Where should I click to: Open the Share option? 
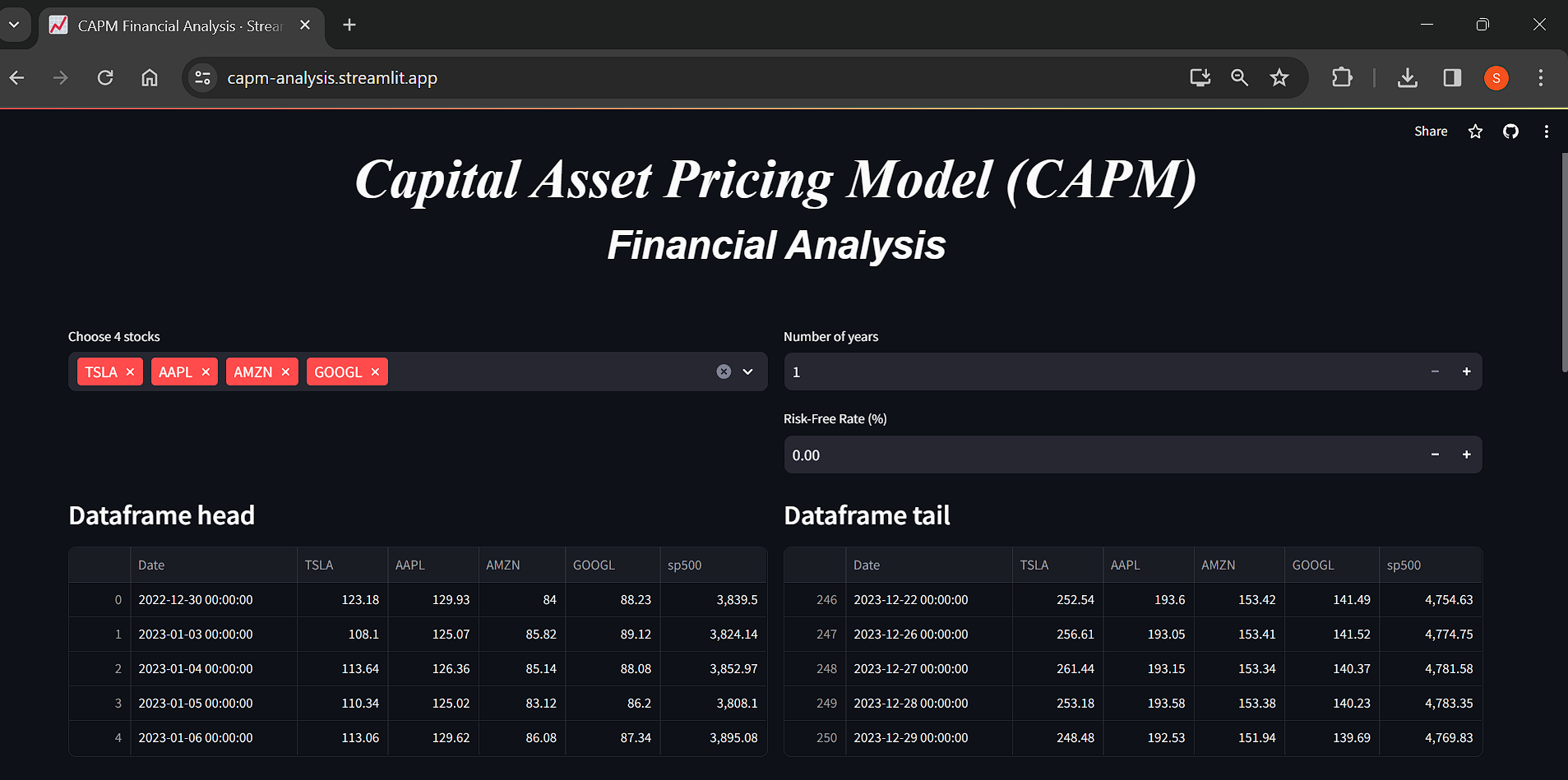pyautogui.click(x=1431, y=132)
